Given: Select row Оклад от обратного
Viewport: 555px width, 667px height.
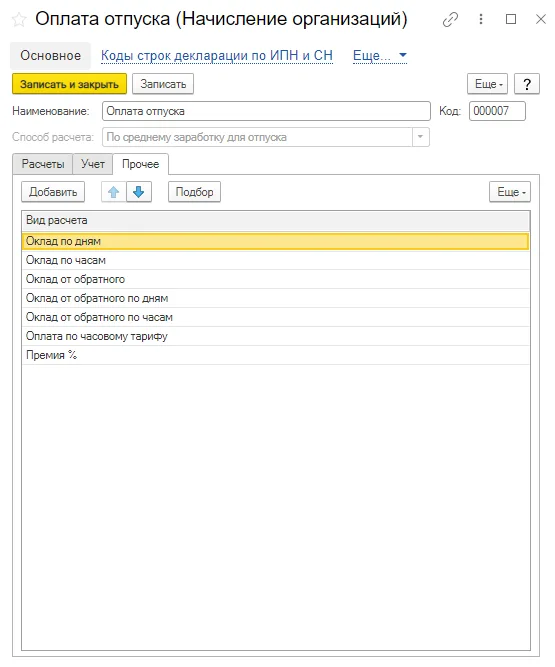Looking at the screenshot, I should point(276,279).
